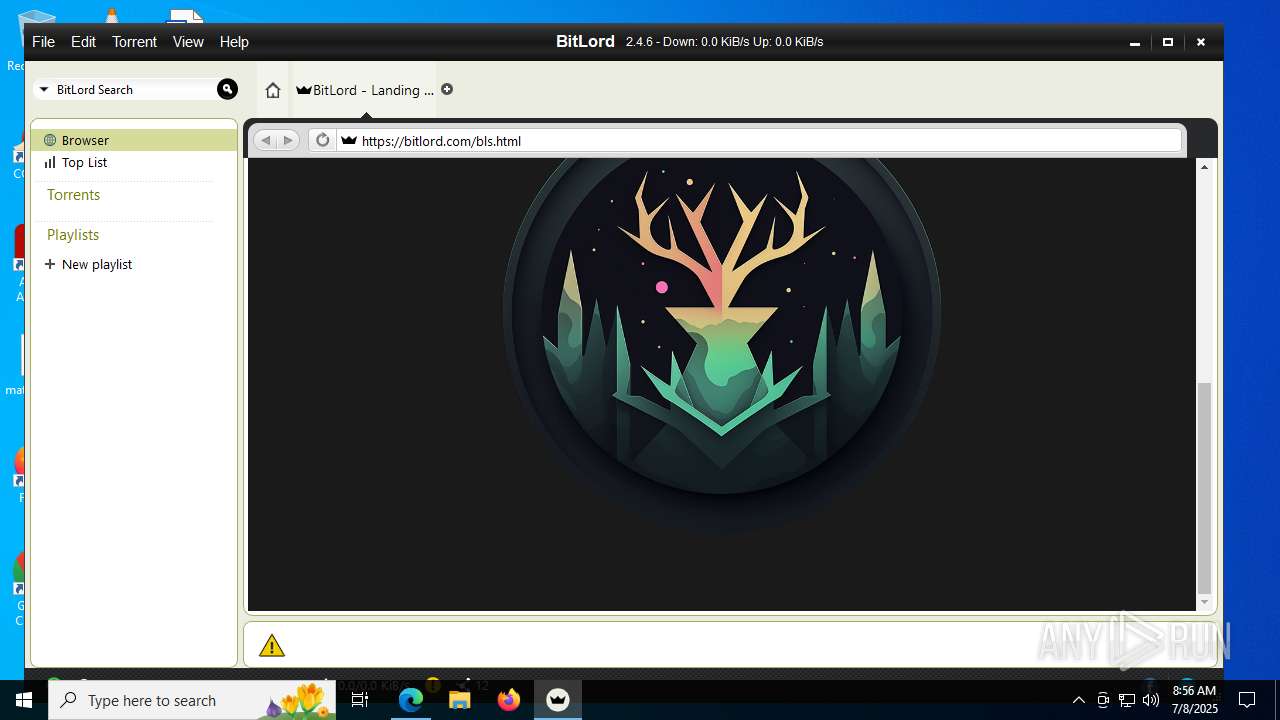
Task: Create a New playlist
Action: click(89, 264)
